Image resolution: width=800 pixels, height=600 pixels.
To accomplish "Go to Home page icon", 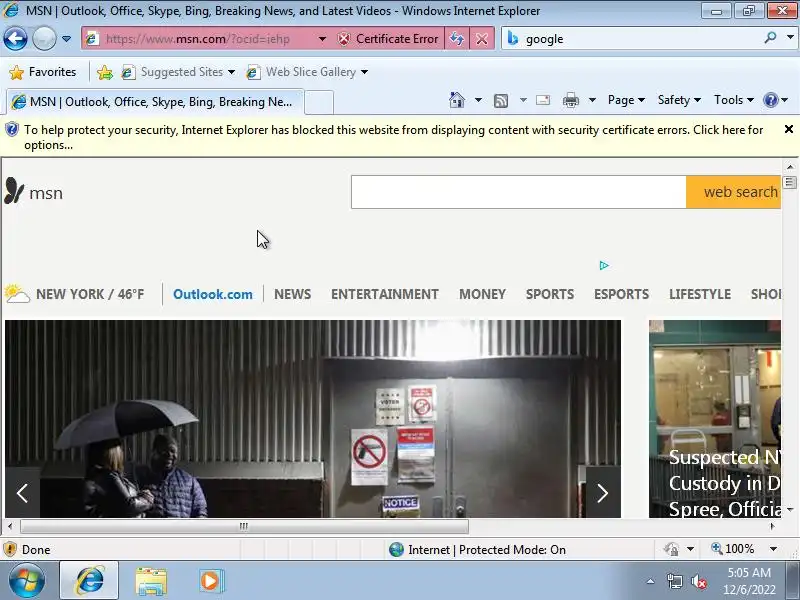I will [457, 100].
